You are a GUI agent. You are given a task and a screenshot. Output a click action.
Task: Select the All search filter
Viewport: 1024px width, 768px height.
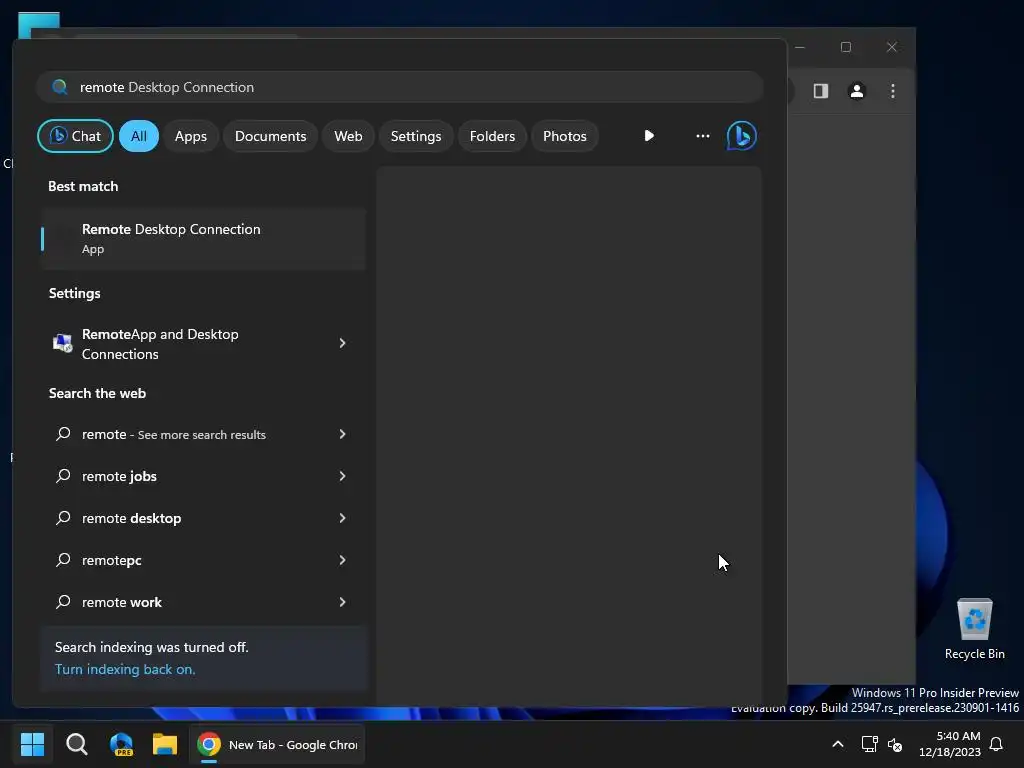[x=138, y=136]
